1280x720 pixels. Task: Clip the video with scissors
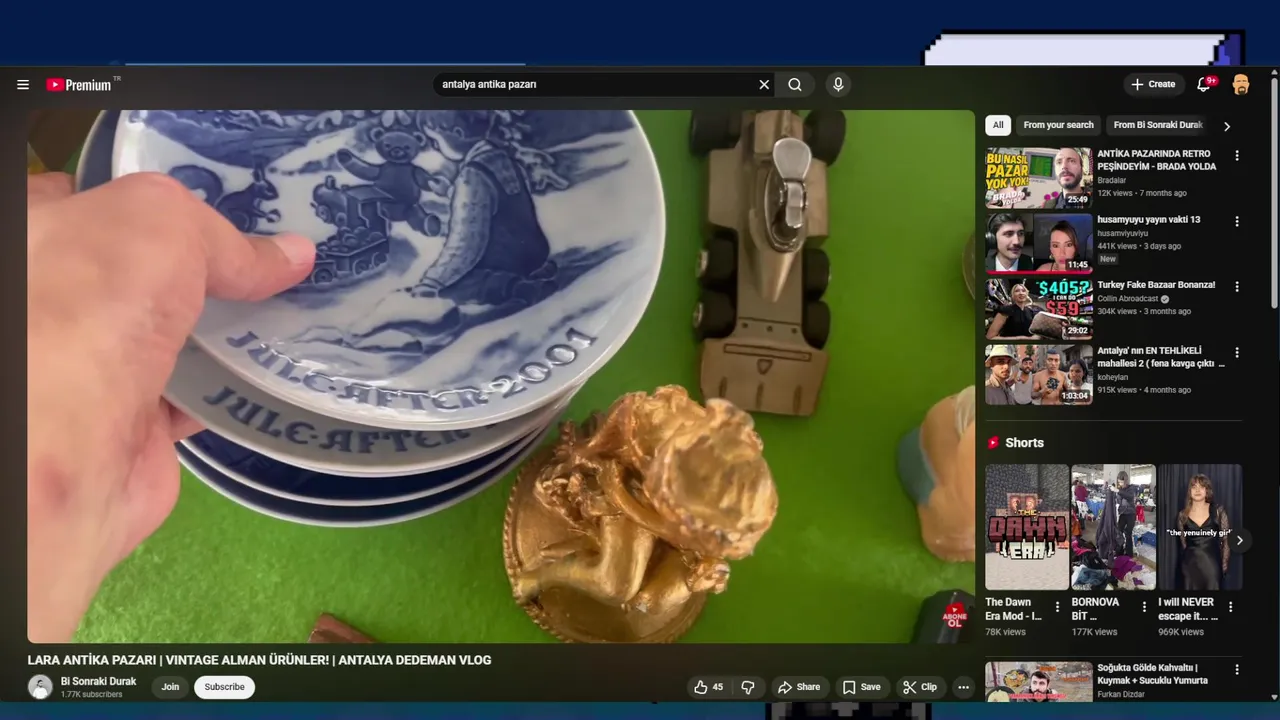click(919, 687)
